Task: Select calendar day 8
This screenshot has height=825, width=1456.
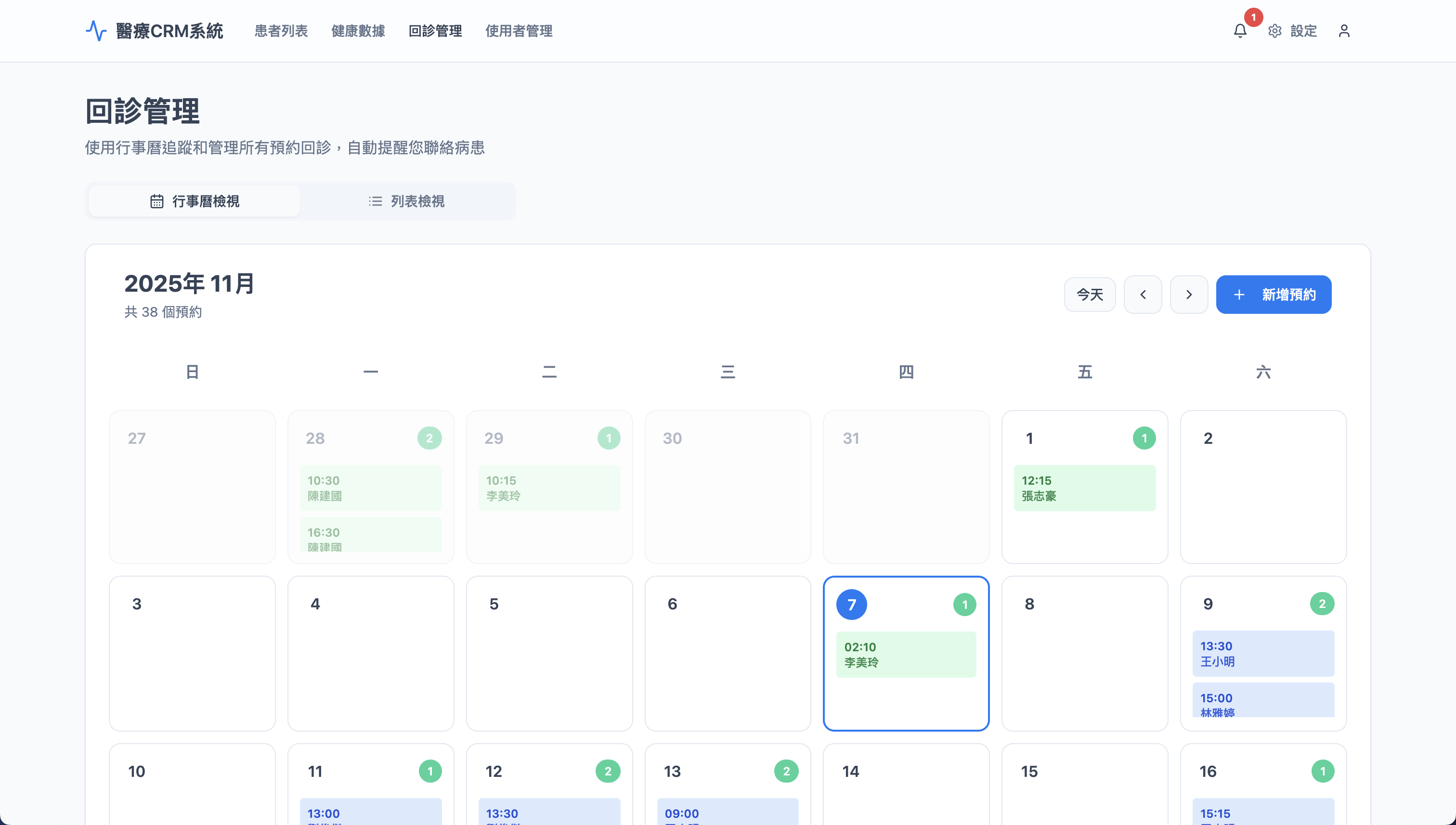Action: (1085, 654)
